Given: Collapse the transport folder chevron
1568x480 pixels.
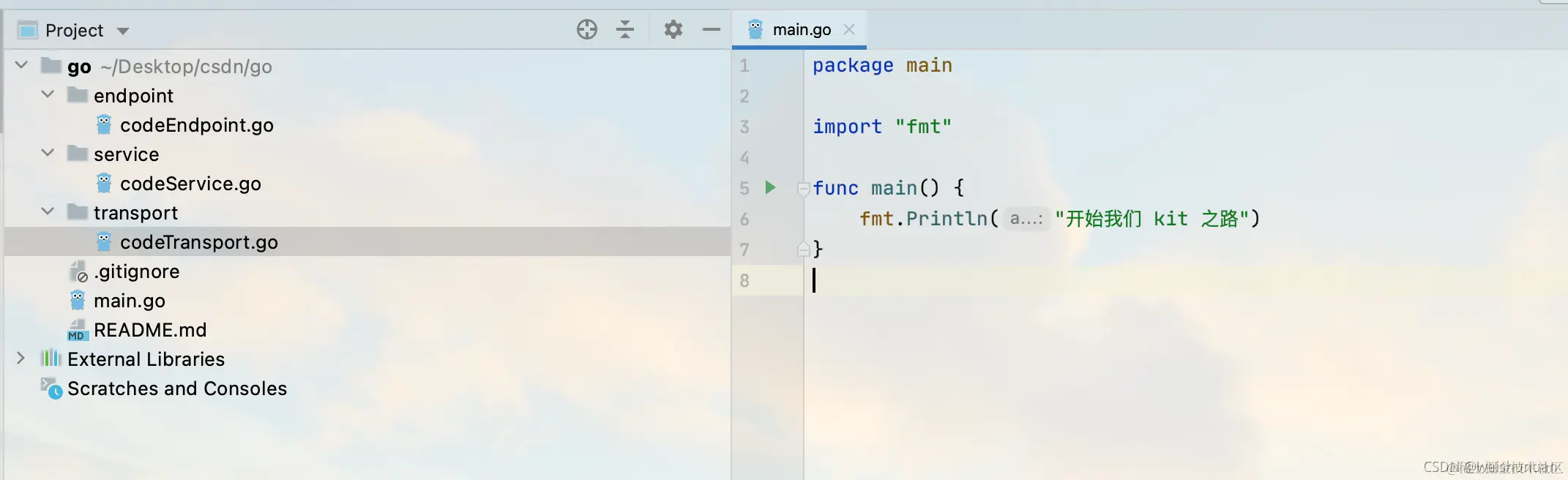Looking at the screenshot, I should coord(48,211).
